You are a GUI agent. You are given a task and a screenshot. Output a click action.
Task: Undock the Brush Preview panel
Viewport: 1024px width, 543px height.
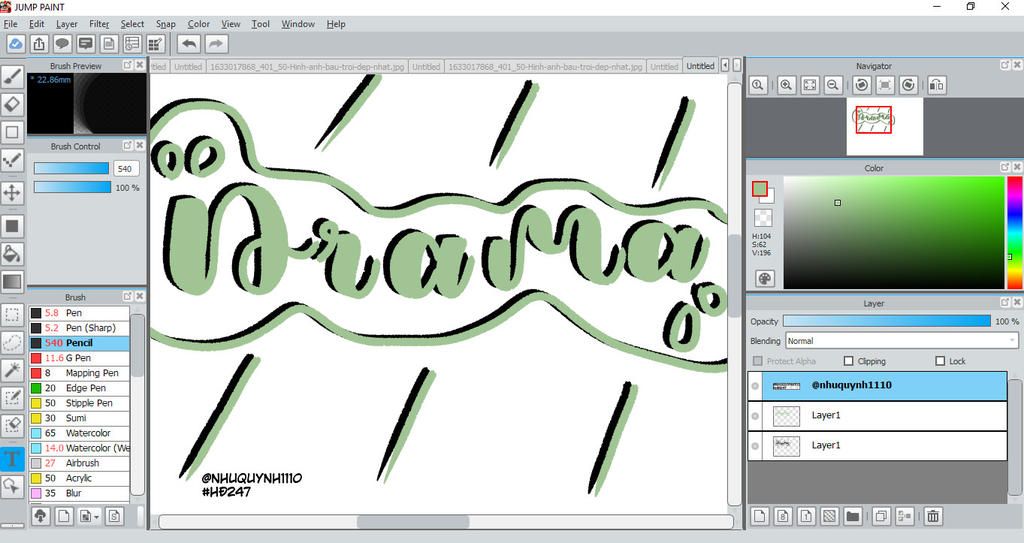coord(127,65)
